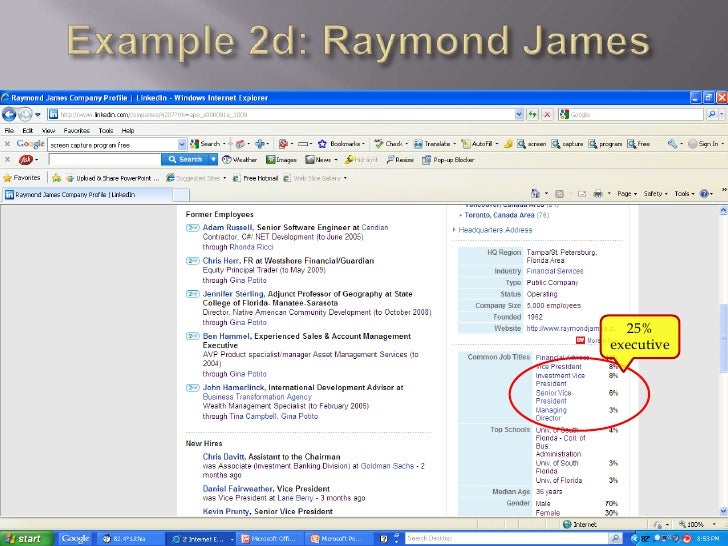728x546 pixels.
Task: Open Ben Hammel's profile link
Action: click(226, 336)
